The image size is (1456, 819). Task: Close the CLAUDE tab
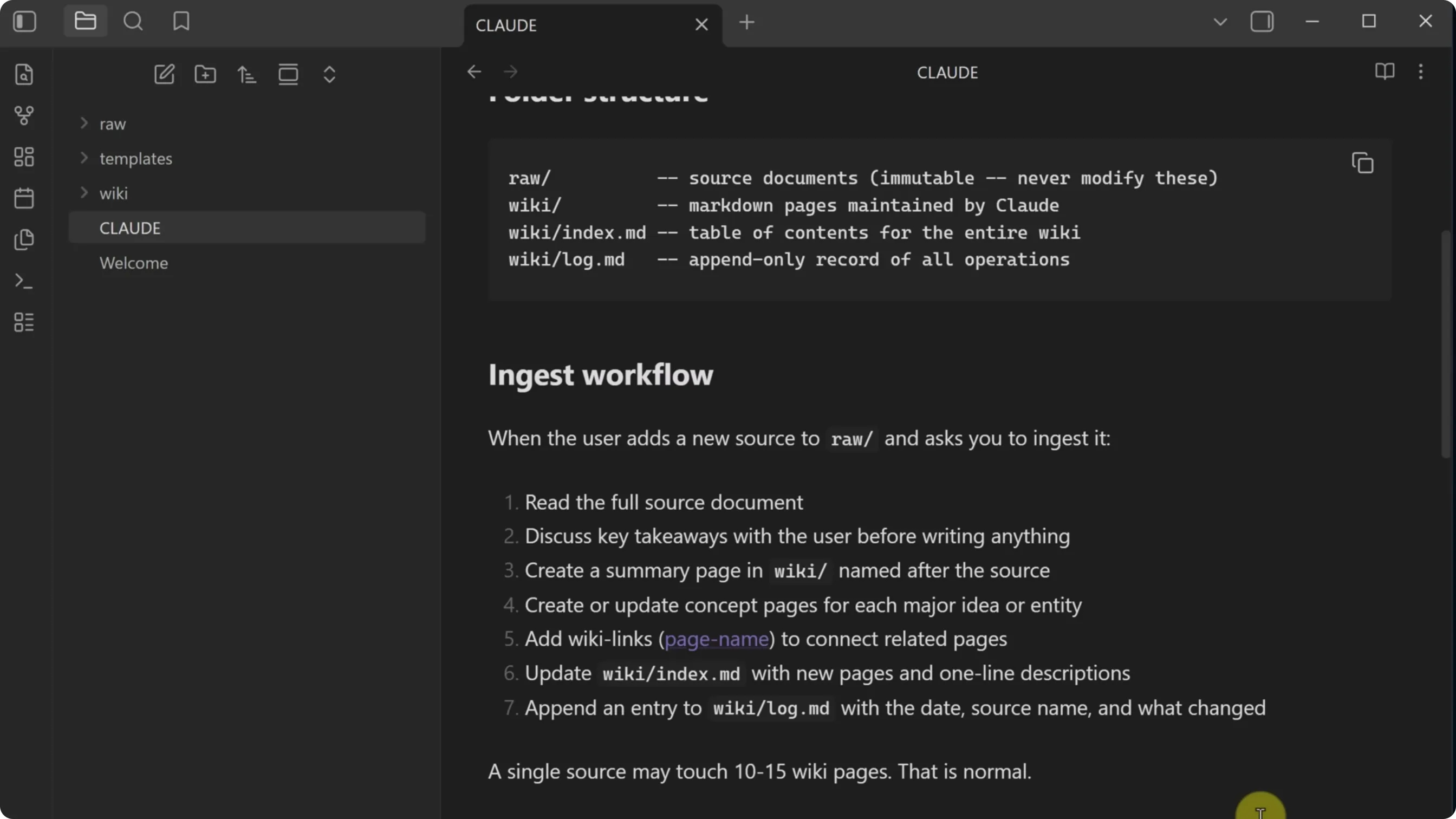click(x=701, y=25)
